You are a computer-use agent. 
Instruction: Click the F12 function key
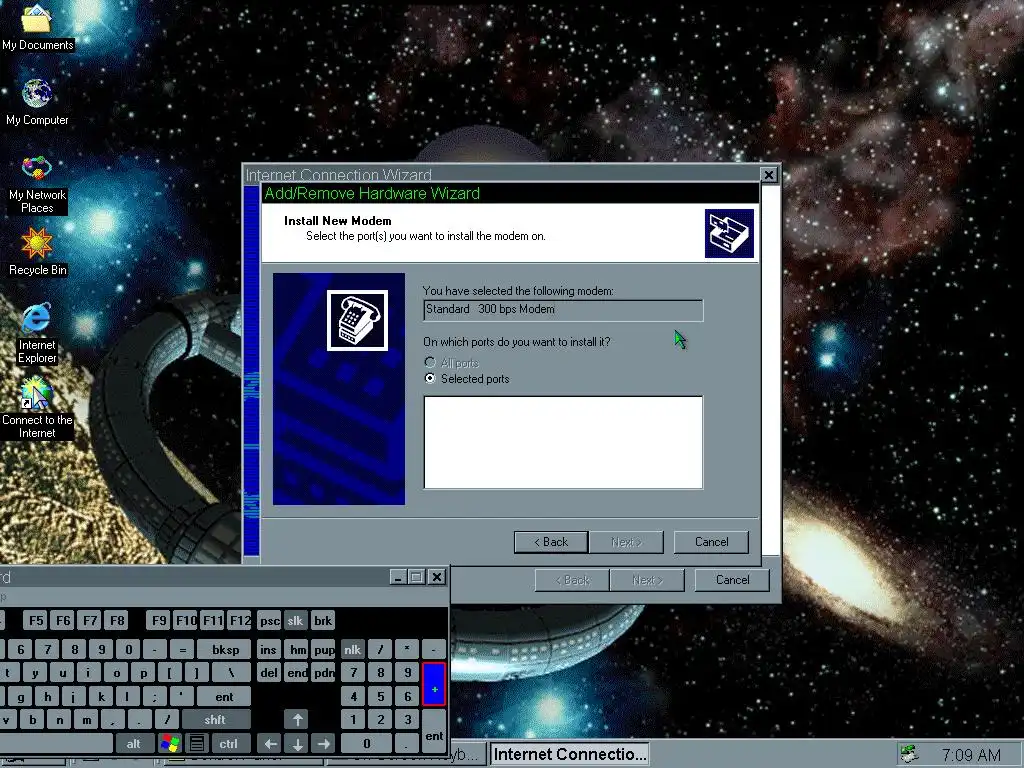pos(240,620)
